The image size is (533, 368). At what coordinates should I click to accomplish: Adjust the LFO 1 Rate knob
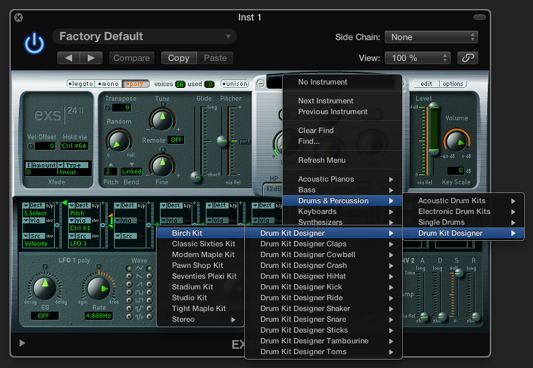[x=98, y=288]
